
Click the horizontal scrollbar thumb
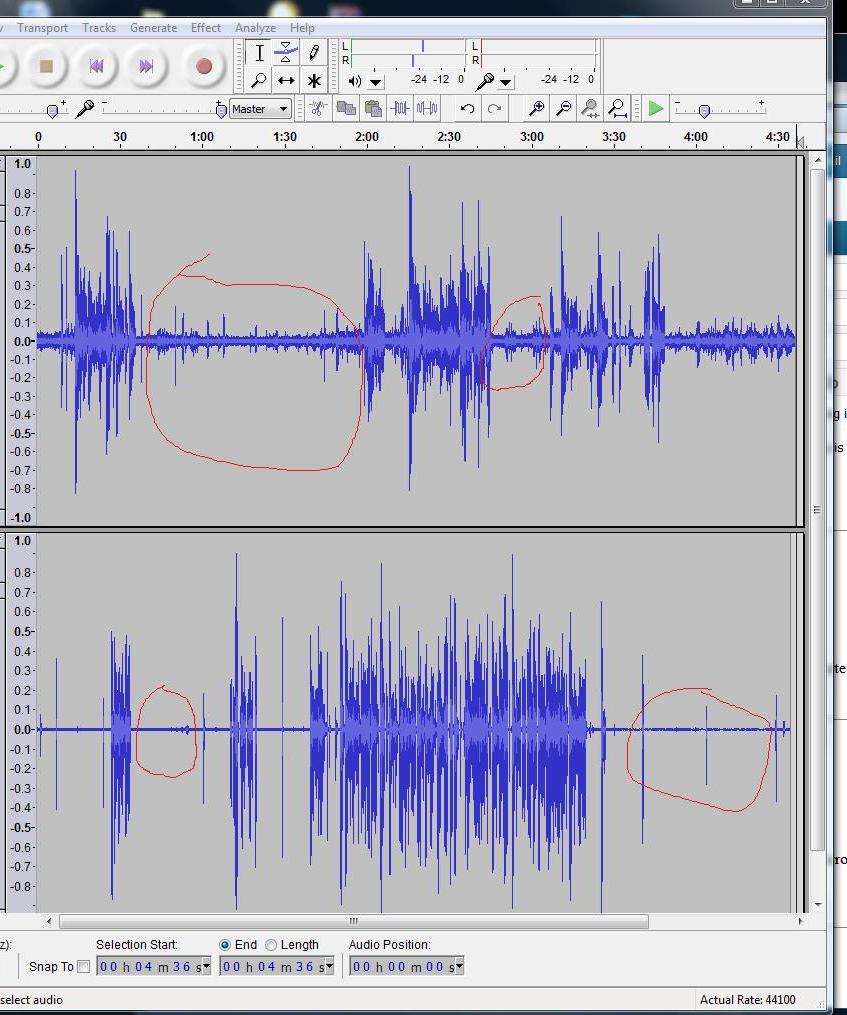point(354,921)
